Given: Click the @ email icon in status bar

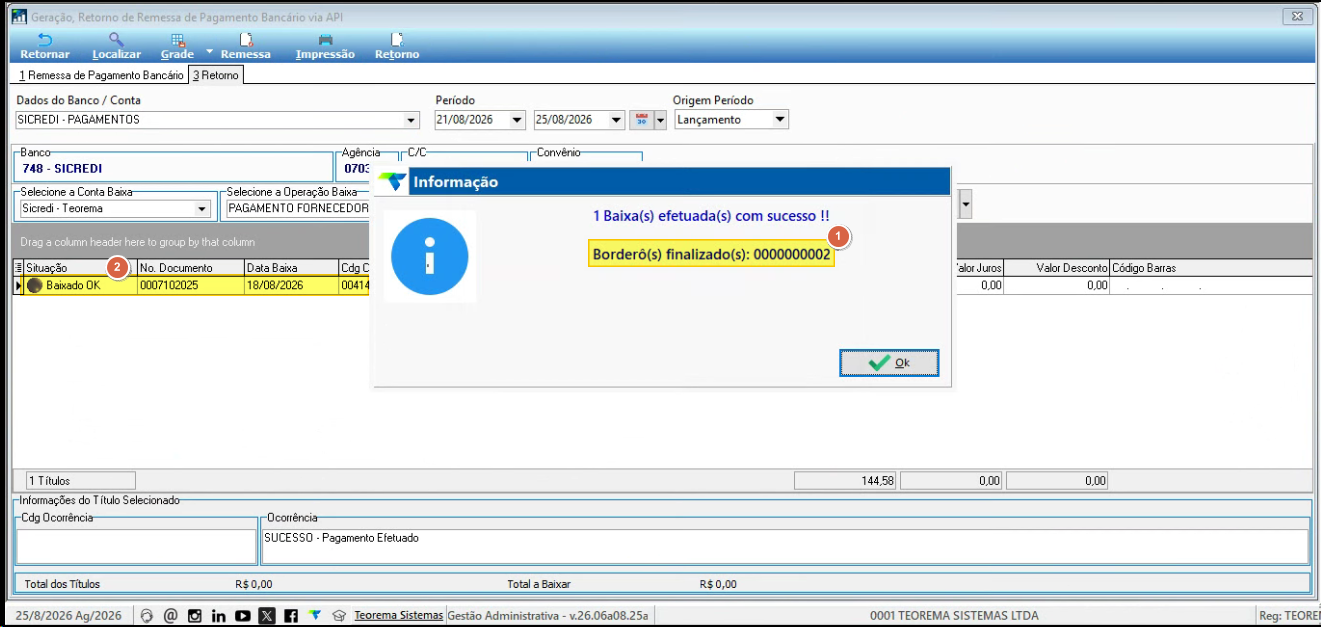Looking at the screenshot, I should [x=170, y=616].
